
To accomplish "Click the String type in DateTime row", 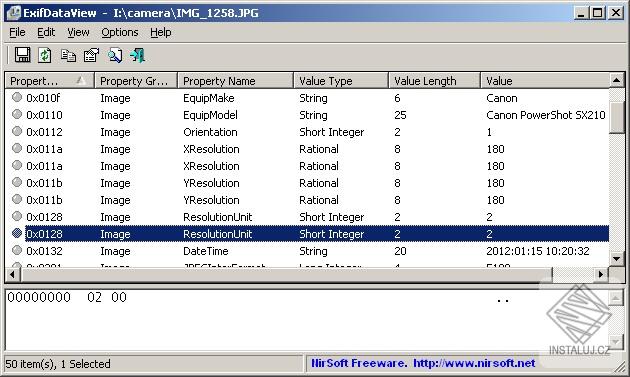I will point(313,251).
